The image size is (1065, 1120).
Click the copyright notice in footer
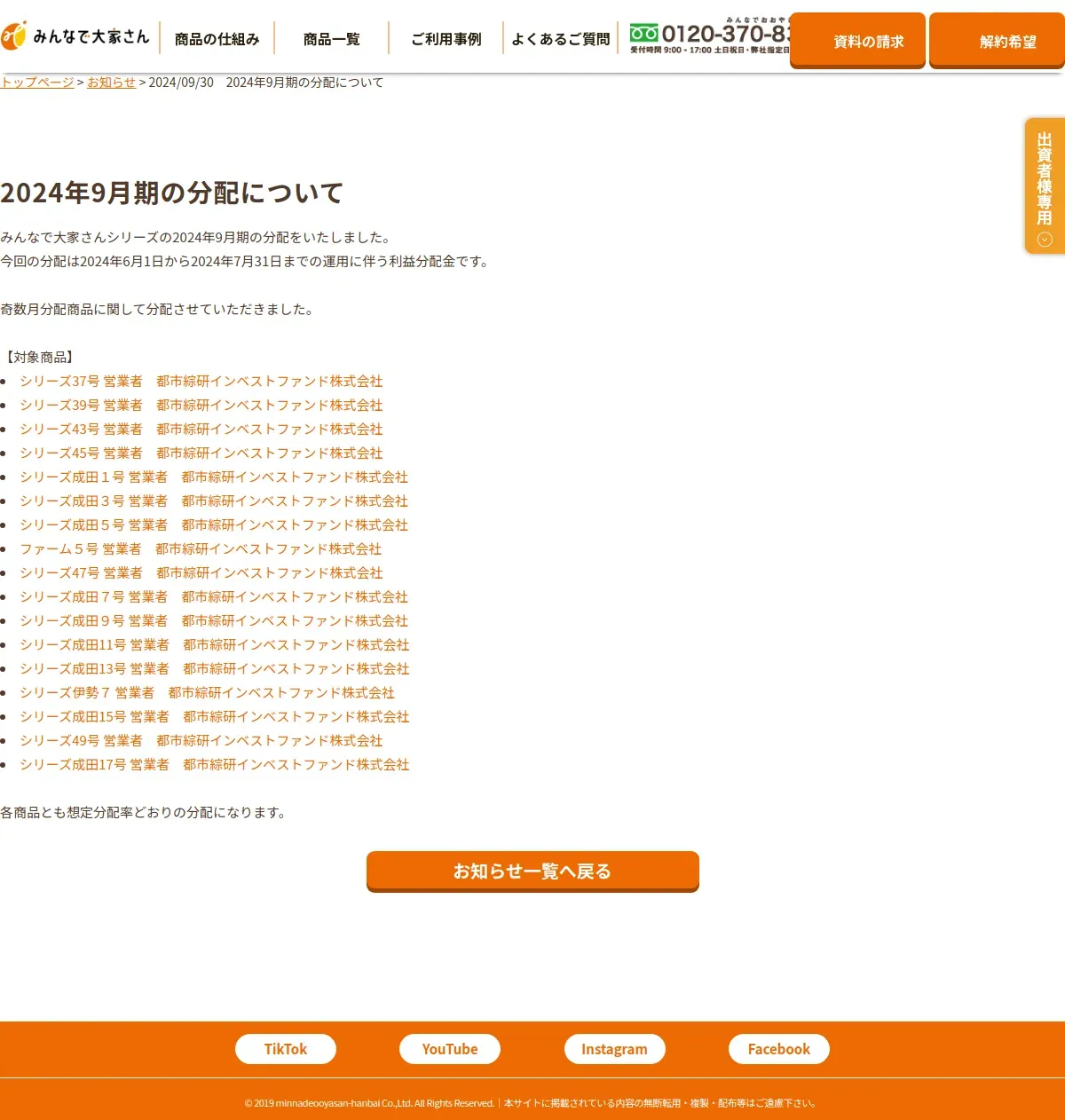532,1103
